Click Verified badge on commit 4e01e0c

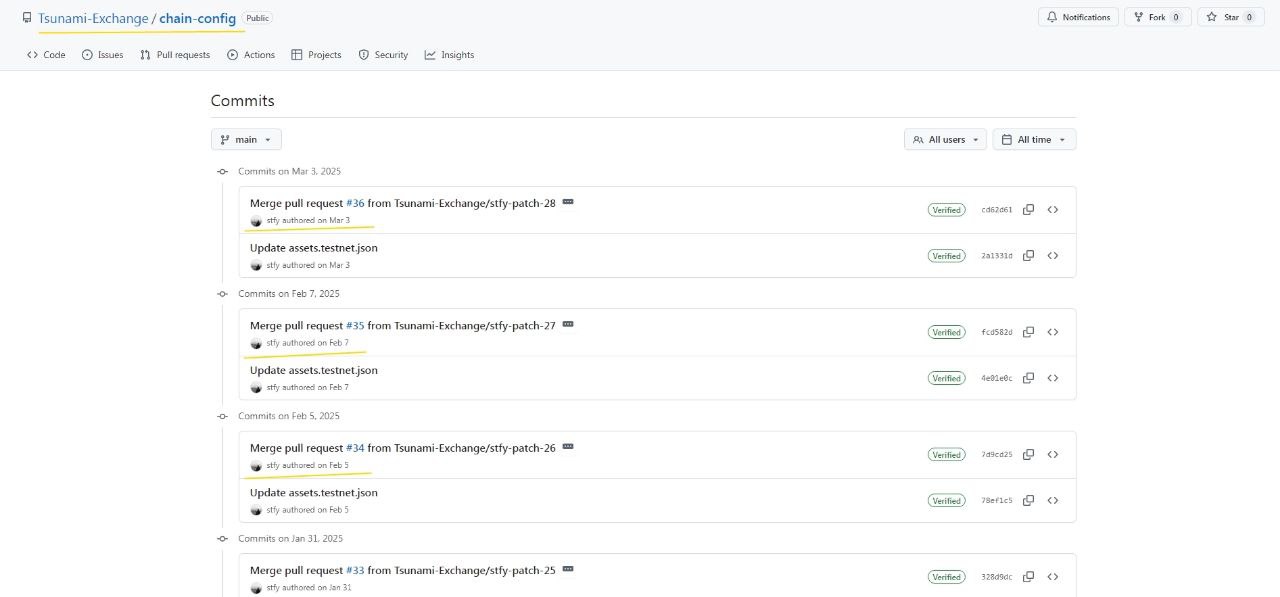click(946, 378)
